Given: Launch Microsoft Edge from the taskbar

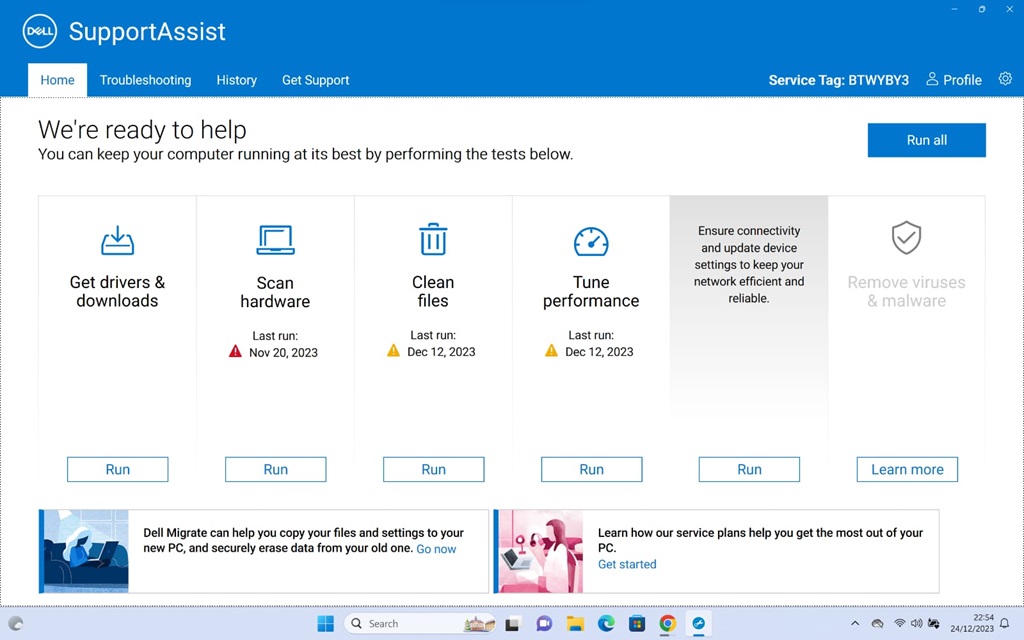Looking at the screenshot, I should pyautogui.click(x=606, y=624).
